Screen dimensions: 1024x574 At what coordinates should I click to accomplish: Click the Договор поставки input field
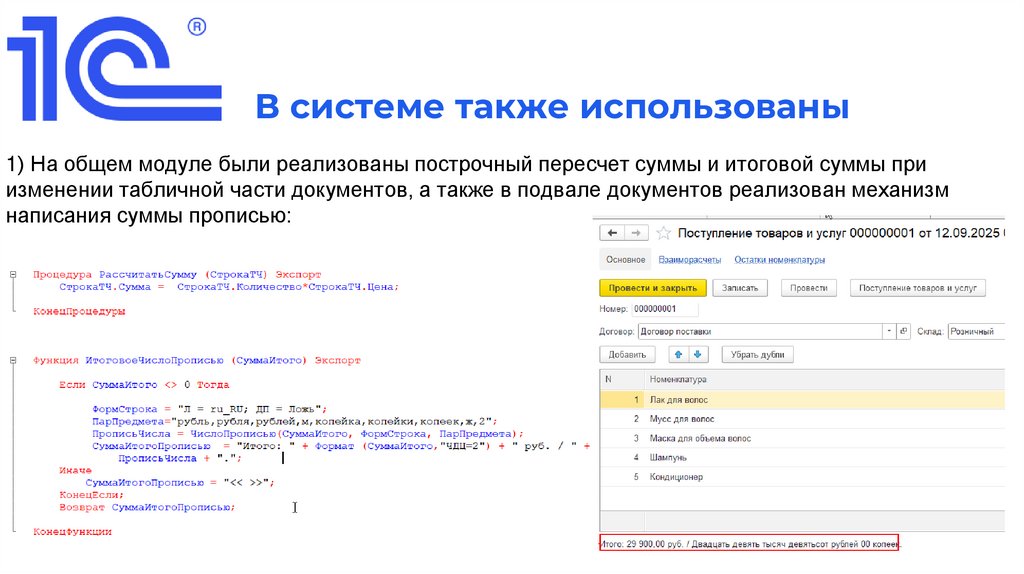click(x=760, y=331)
